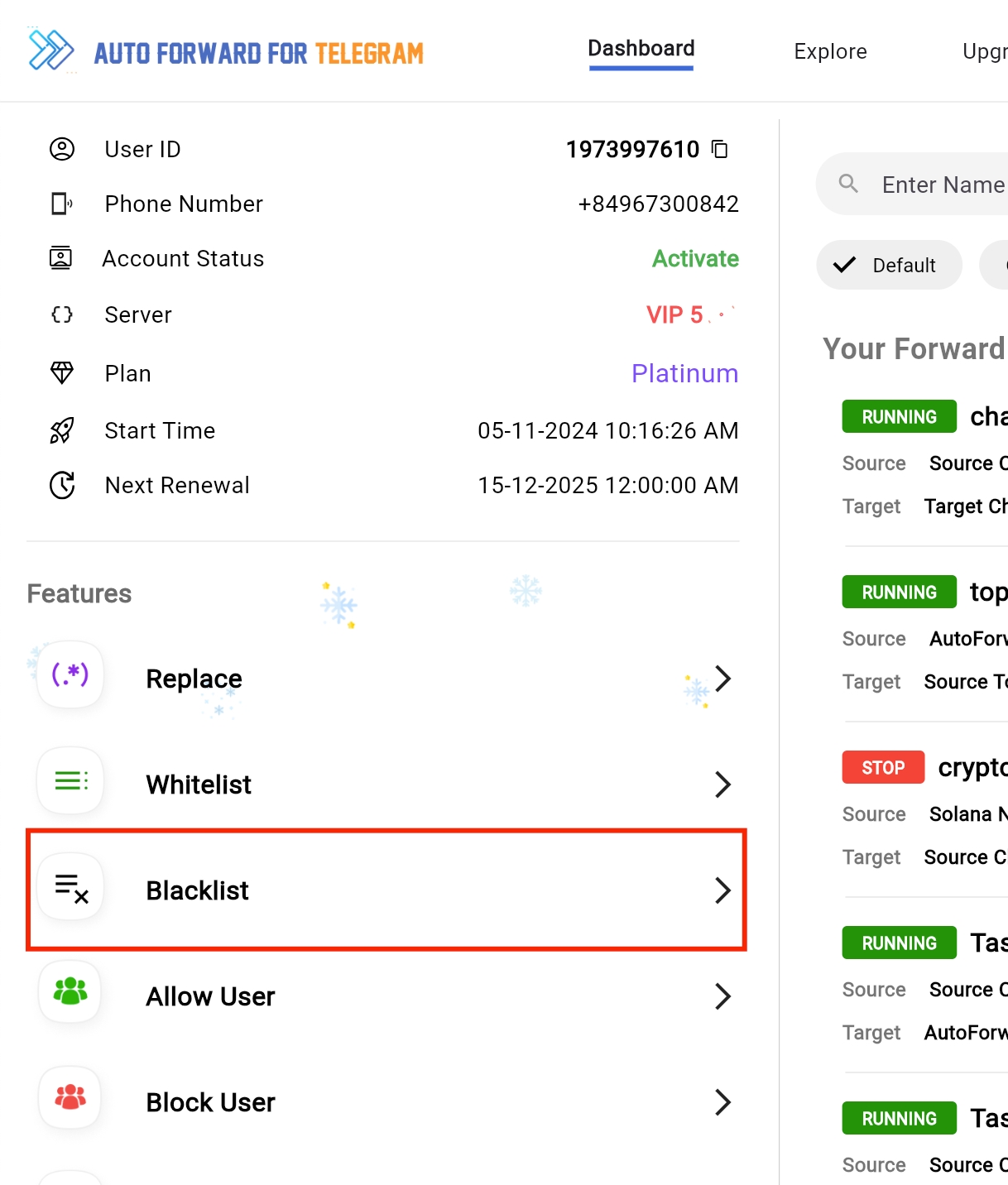
Task: Click the copy User ID icon
Action: [x=720, y=149]
